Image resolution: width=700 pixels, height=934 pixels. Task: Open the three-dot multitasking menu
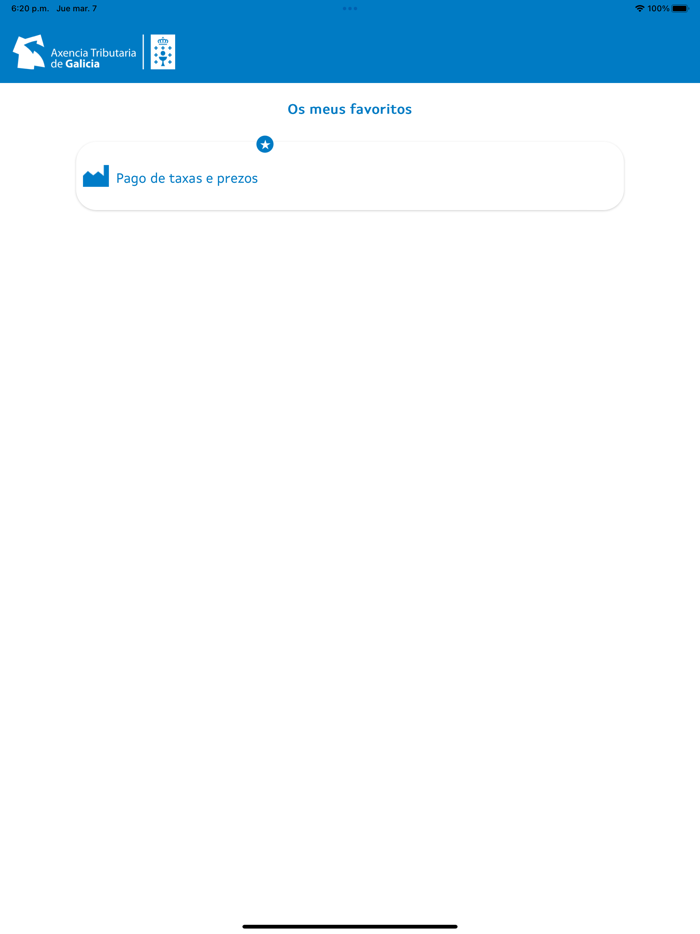pos(350,8)
